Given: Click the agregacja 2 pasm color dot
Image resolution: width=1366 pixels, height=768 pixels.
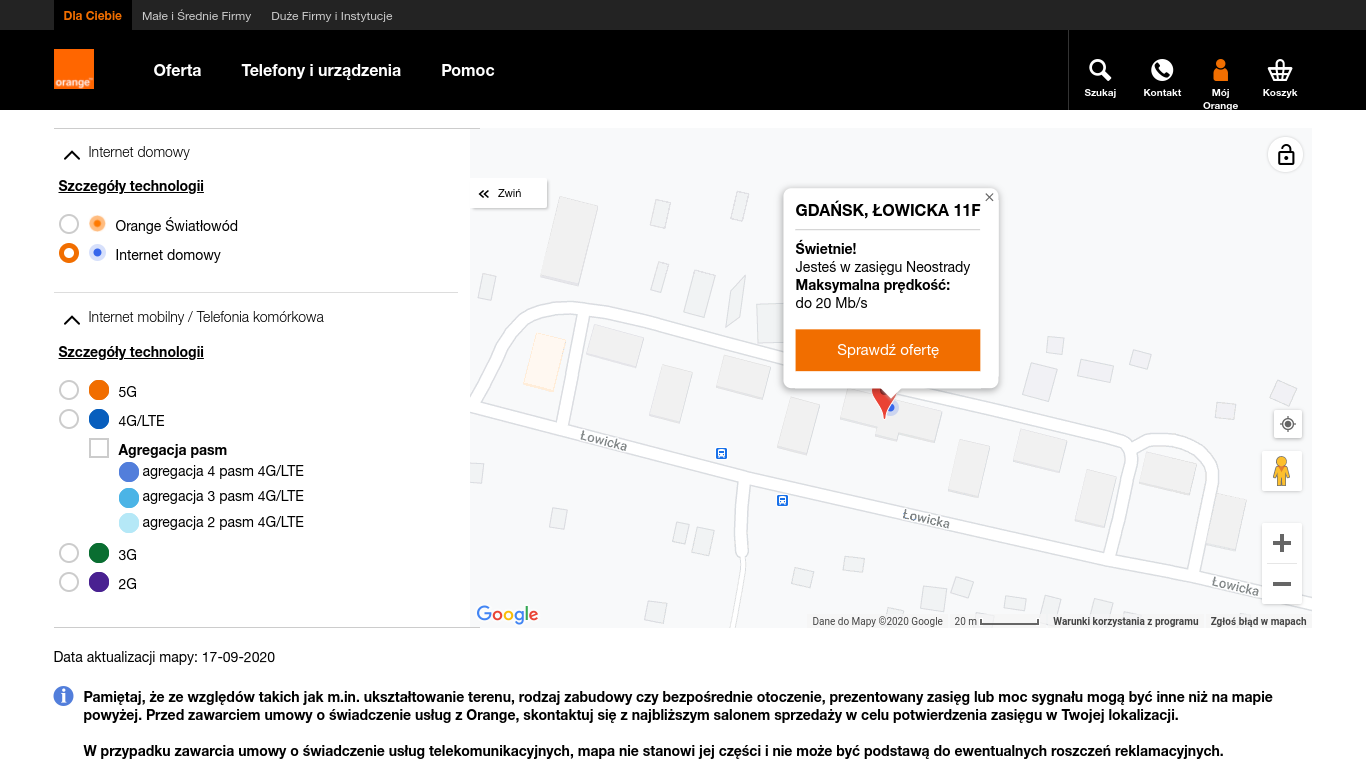Looking at the screenshot, I should tap(127, 522).
